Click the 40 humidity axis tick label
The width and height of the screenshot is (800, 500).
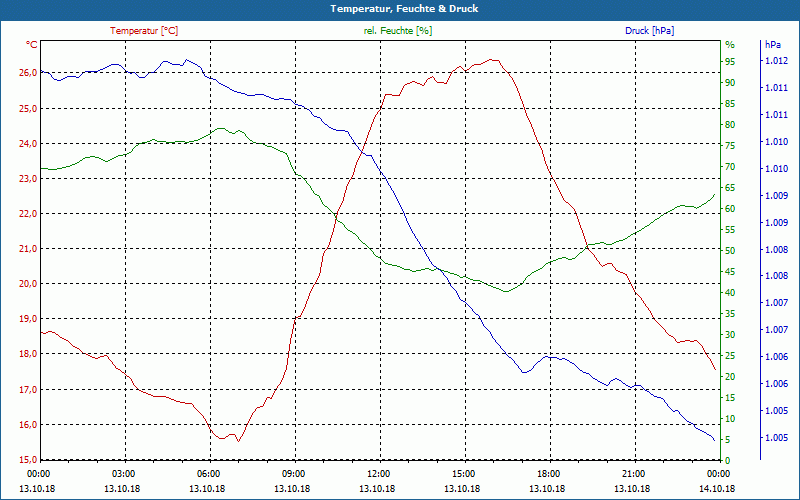click(x=730, y=293)
